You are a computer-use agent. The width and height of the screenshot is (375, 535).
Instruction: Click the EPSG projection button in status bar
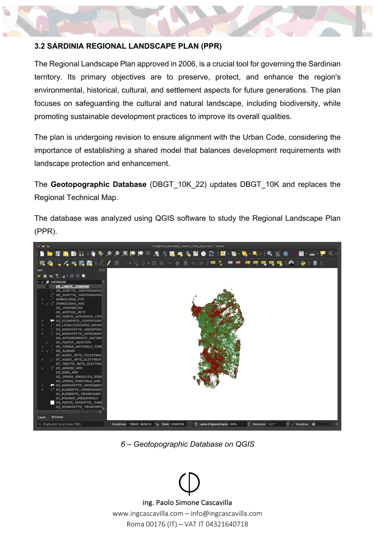[322, 424]
